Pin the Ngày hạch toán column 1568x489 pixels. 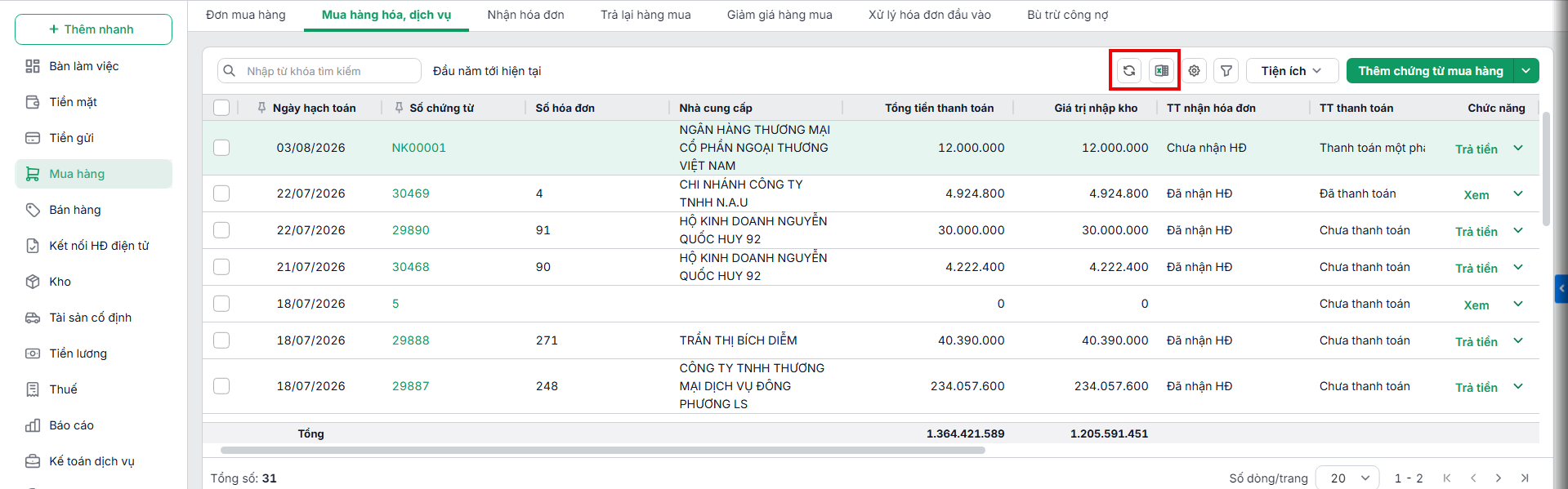261,108
